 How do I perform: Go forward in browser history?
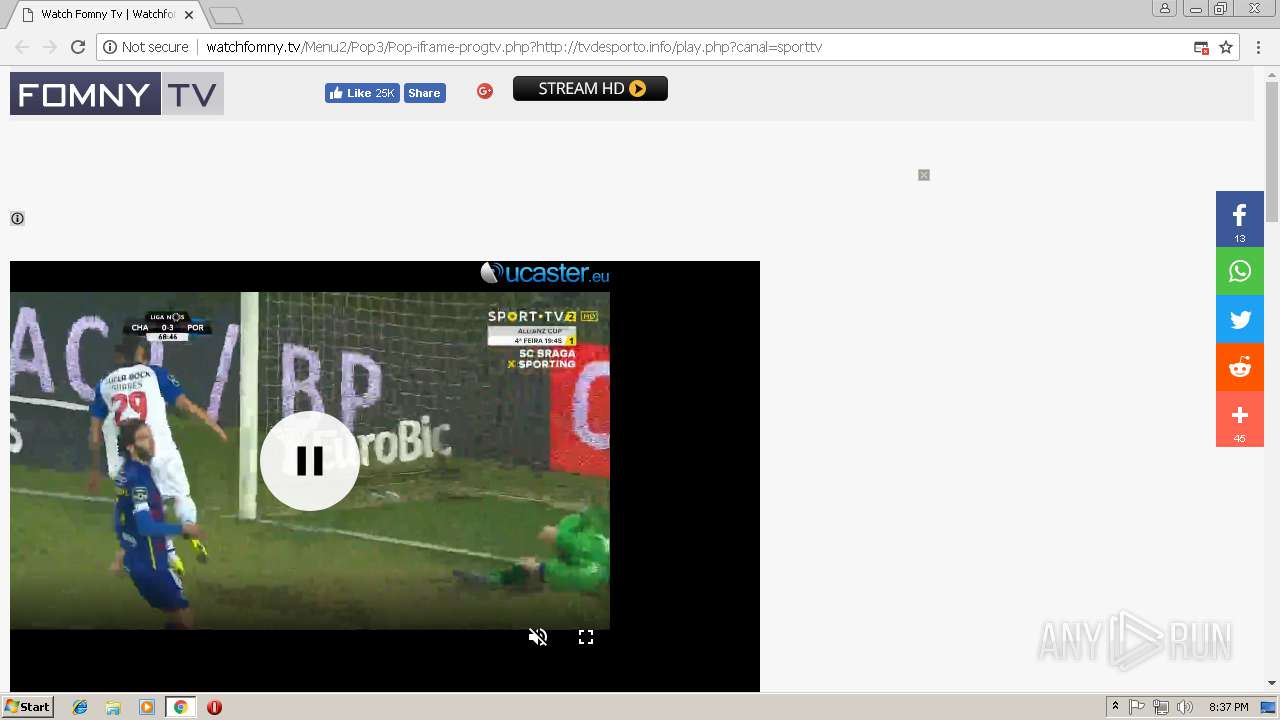coord(50,47)
